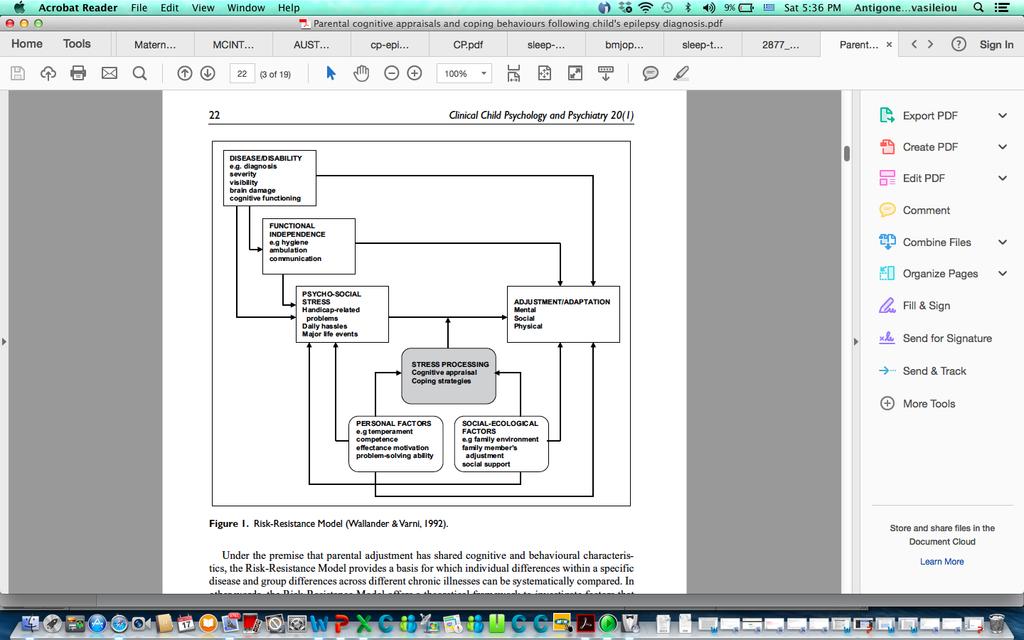Expand the Edit PDF chevron
Image resolution: width=1024 pixels, height=640 pixels.
1002,178
